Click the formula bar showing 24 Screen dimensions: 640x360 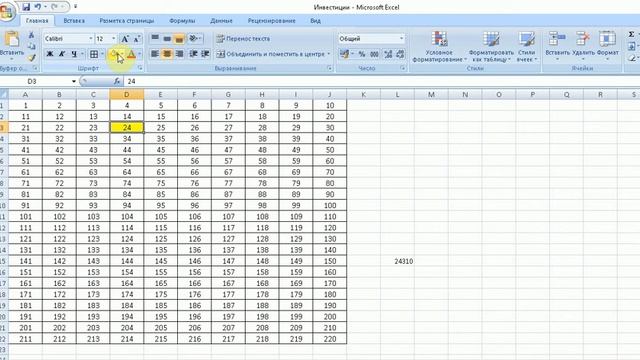coord(382,81)
